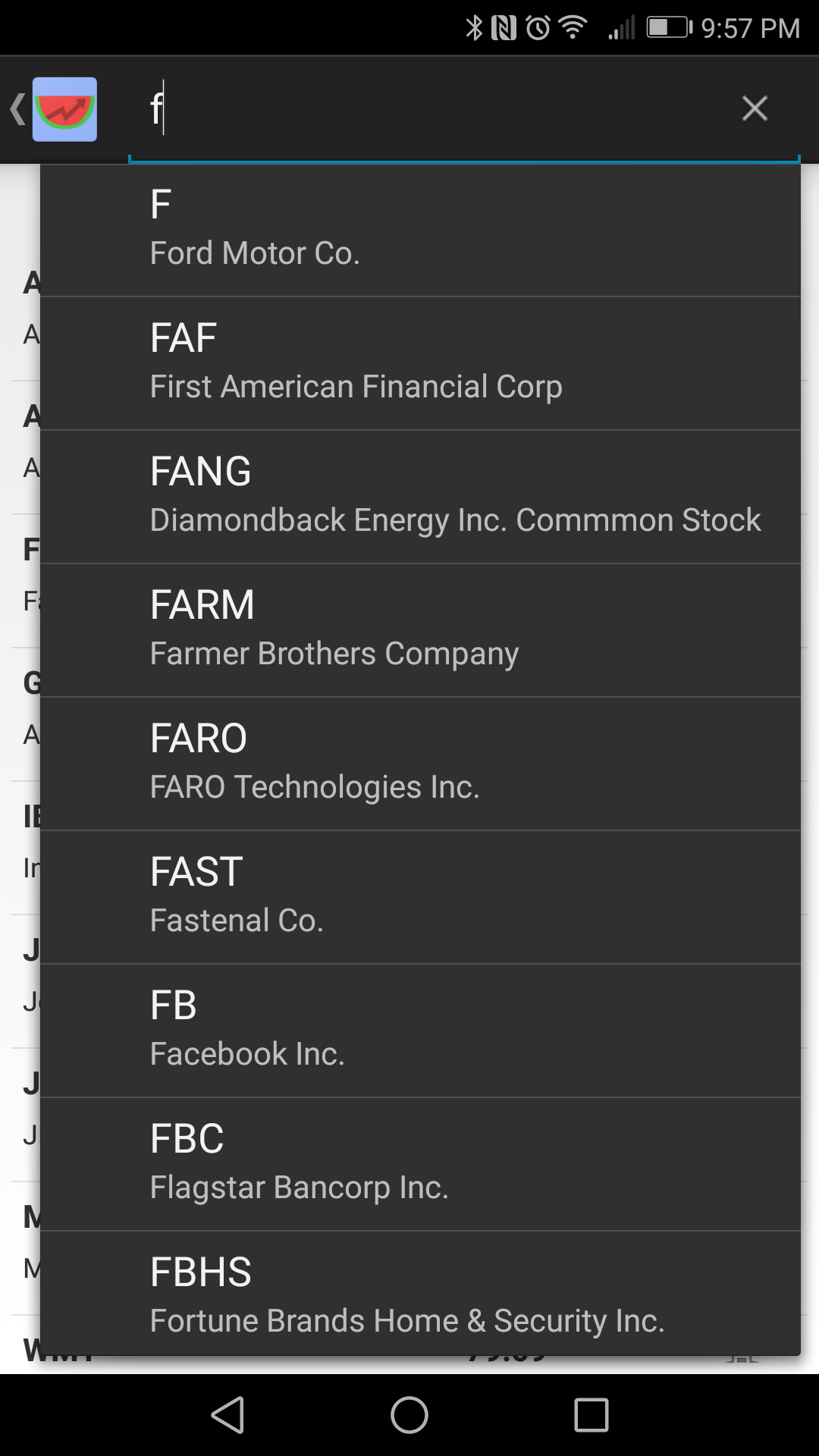
Task: Choose FAF First American Financial Corp
Action: point(420,362)
